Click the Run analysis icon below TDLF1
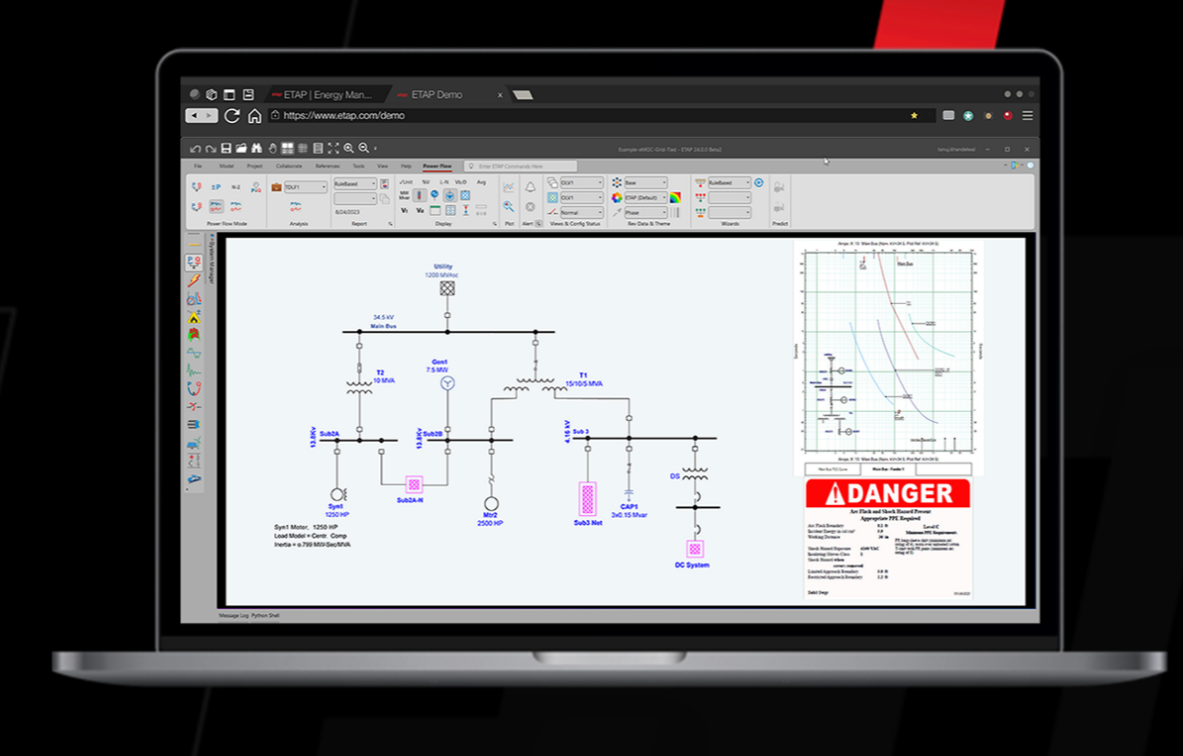Screen dimensions: 1183x756 click(296, 206)
